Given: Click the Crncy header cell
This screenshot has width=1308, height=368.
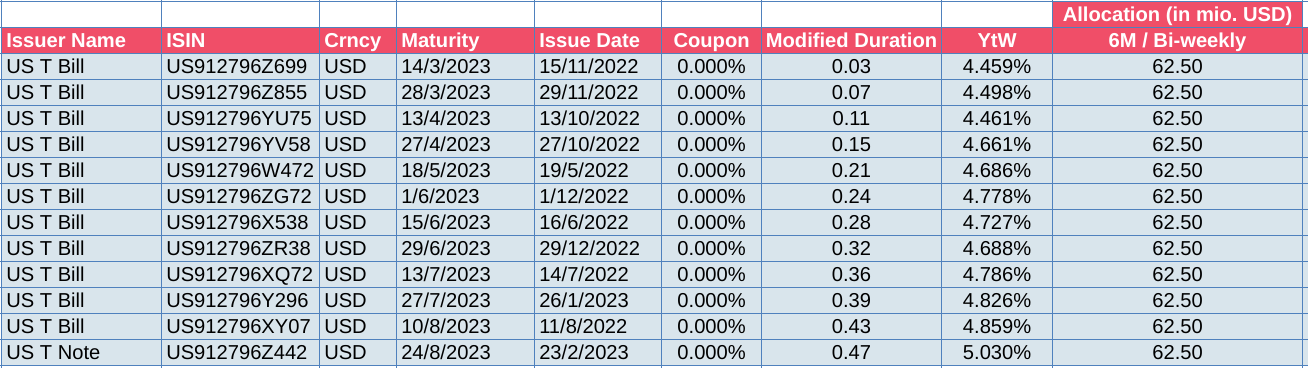Looking at the screenshot, I should [x=358, y=41].
